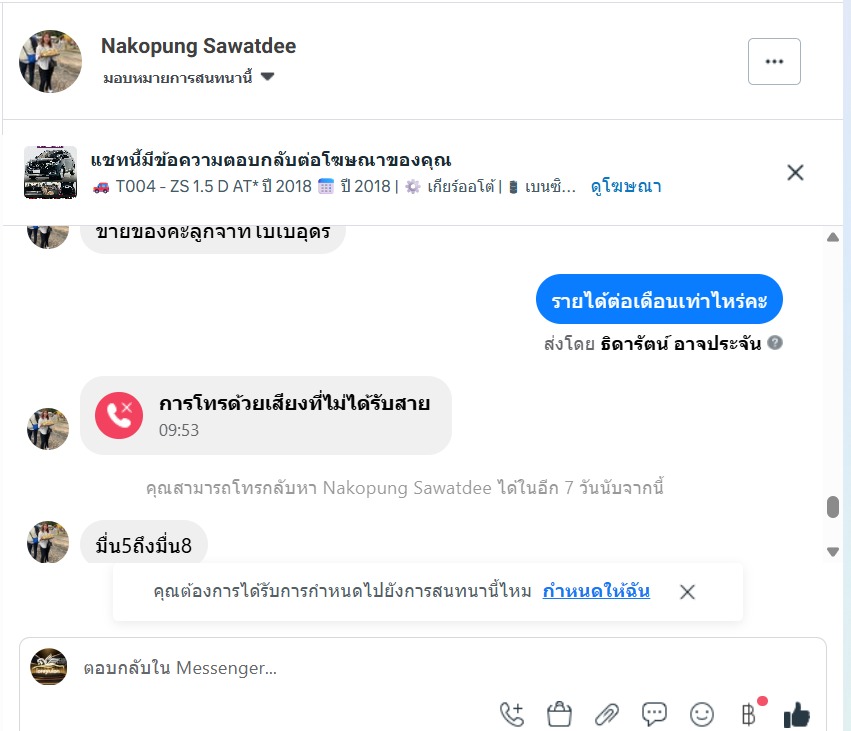Send a thumbs-up like
Image resolution: width=851 pixels, height=731 pixels.
point(796,714)
